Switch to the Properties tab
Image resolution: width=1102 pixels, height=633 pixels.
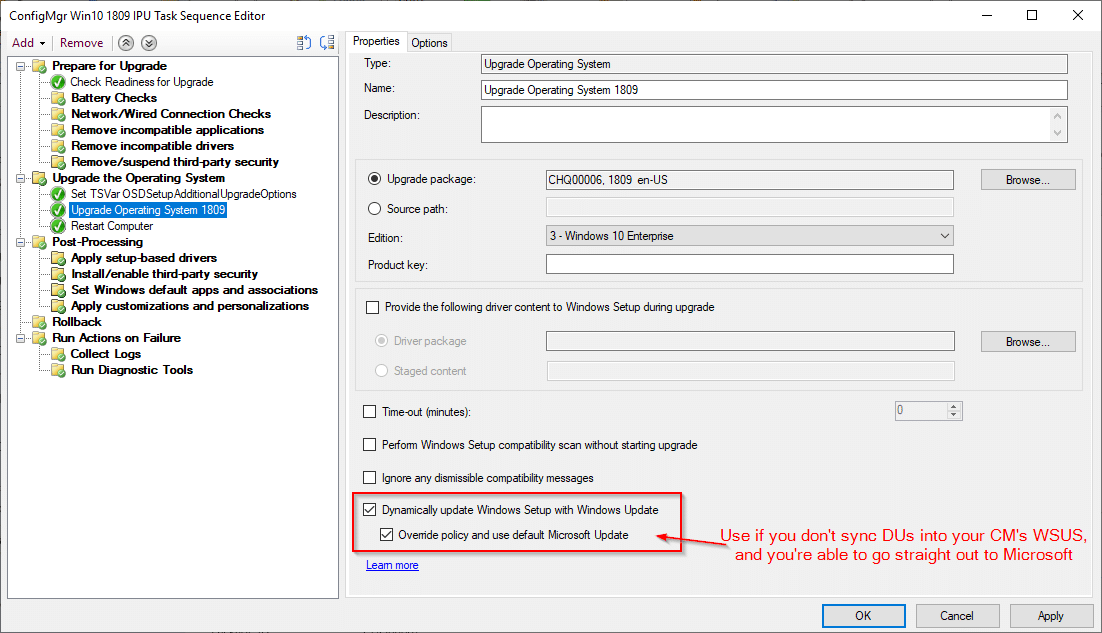[376, 41]
